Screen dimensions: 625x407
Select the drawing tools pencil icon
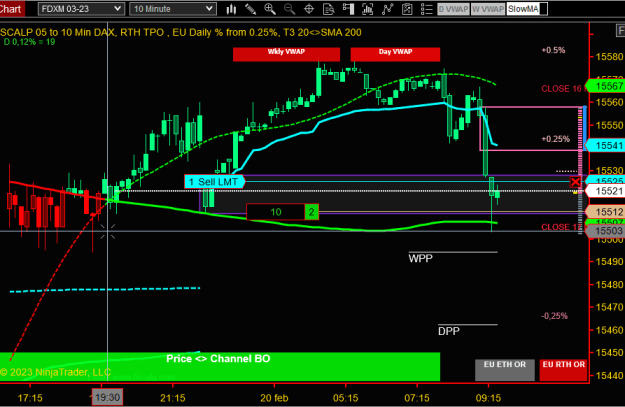[250, 9]
